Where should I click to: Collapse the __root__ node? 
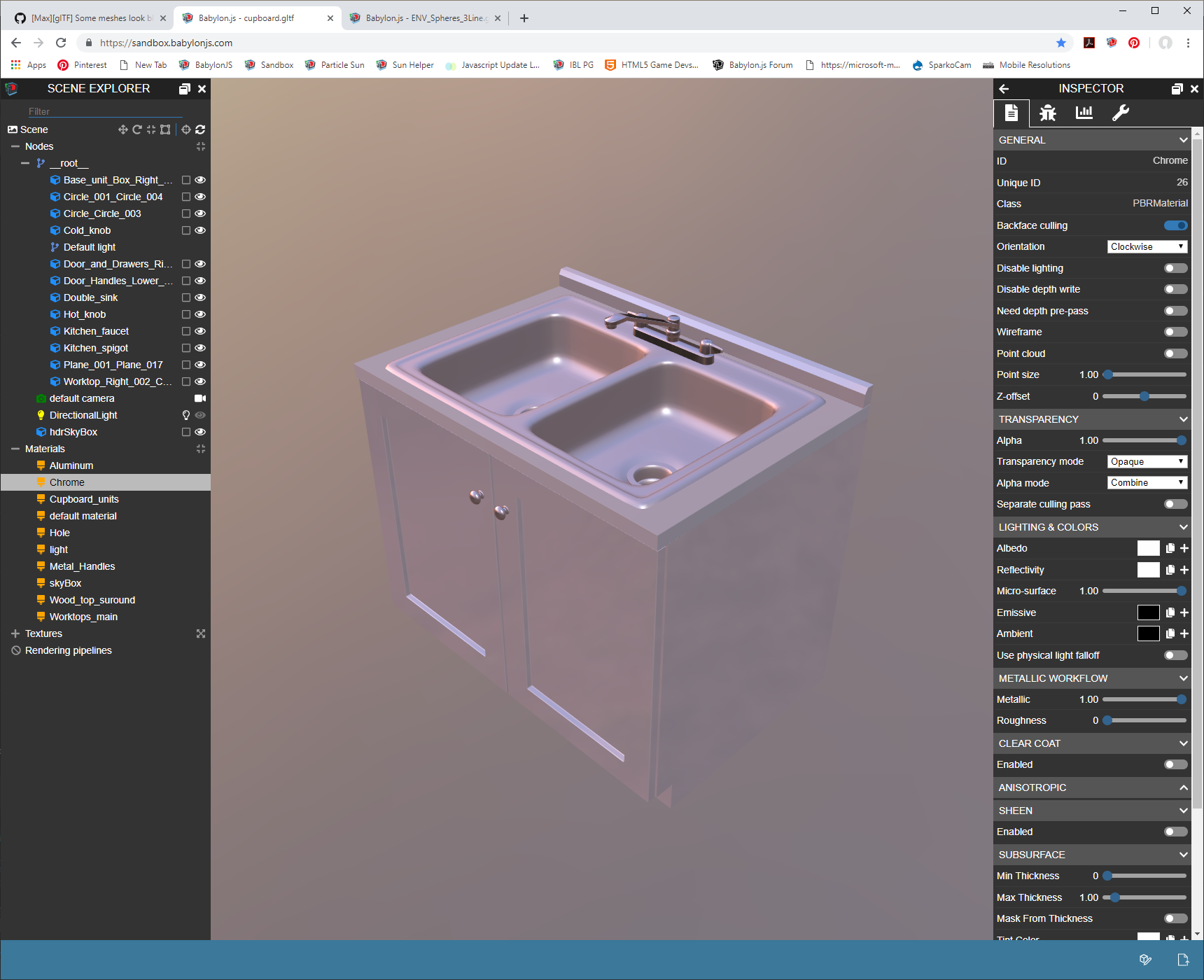(25, 163)
